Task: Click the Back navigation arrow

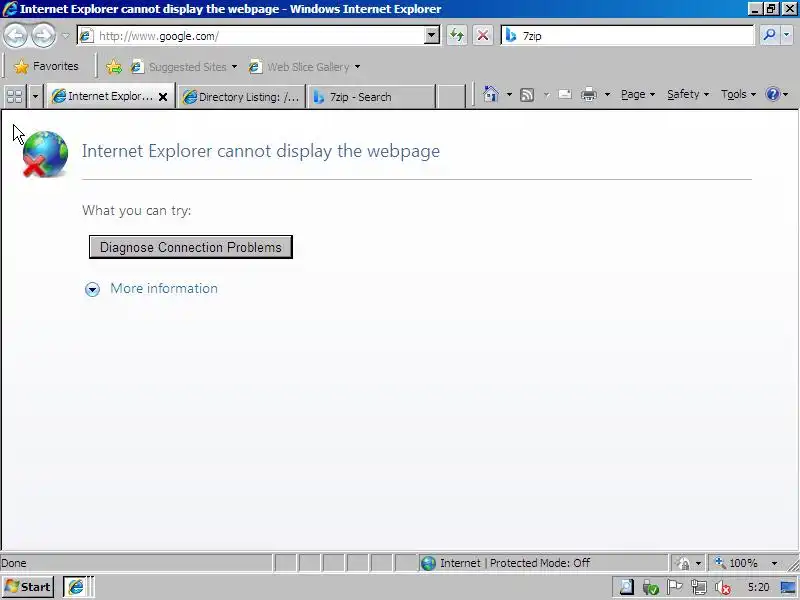Action: pyautogui.click(x=16, y=36)
